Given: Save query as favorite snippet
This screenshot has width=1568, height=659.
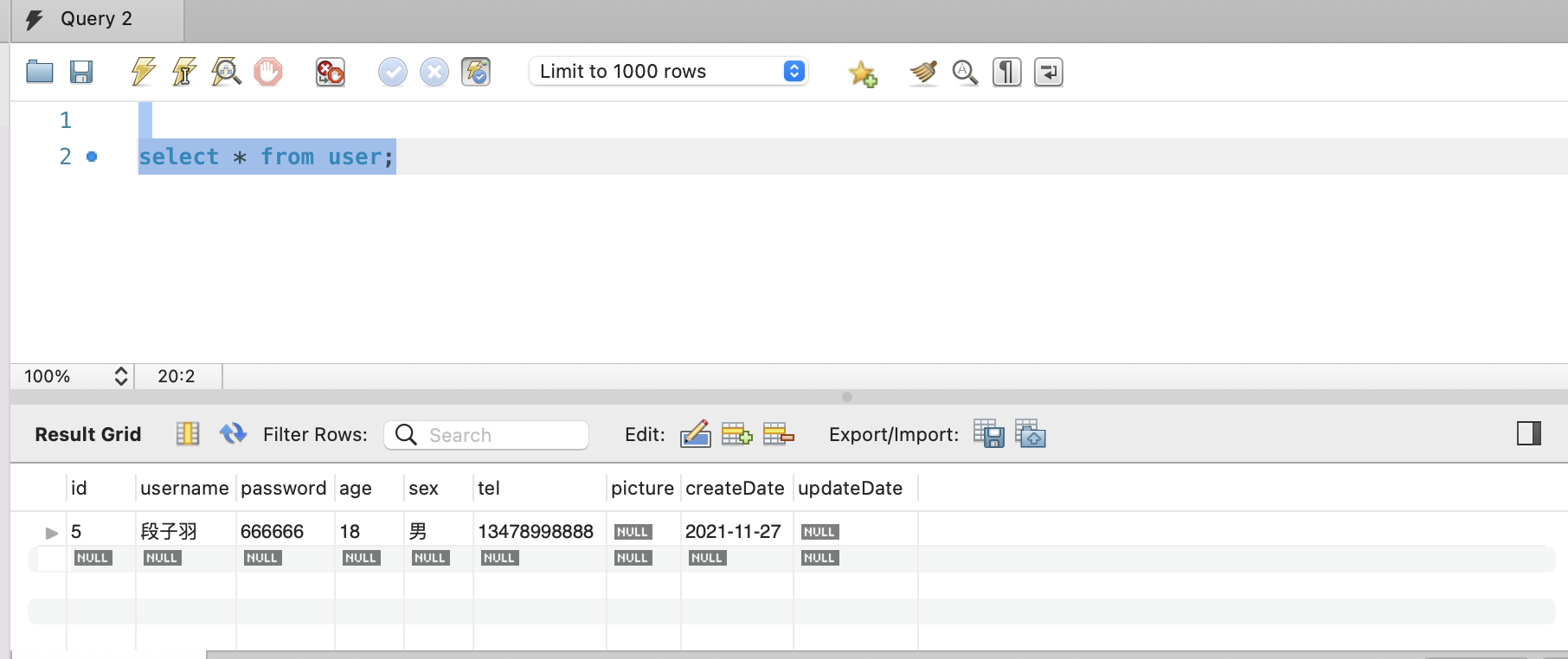Looking at the screenshot, I should pyautogui.click(x=863, y=74).
